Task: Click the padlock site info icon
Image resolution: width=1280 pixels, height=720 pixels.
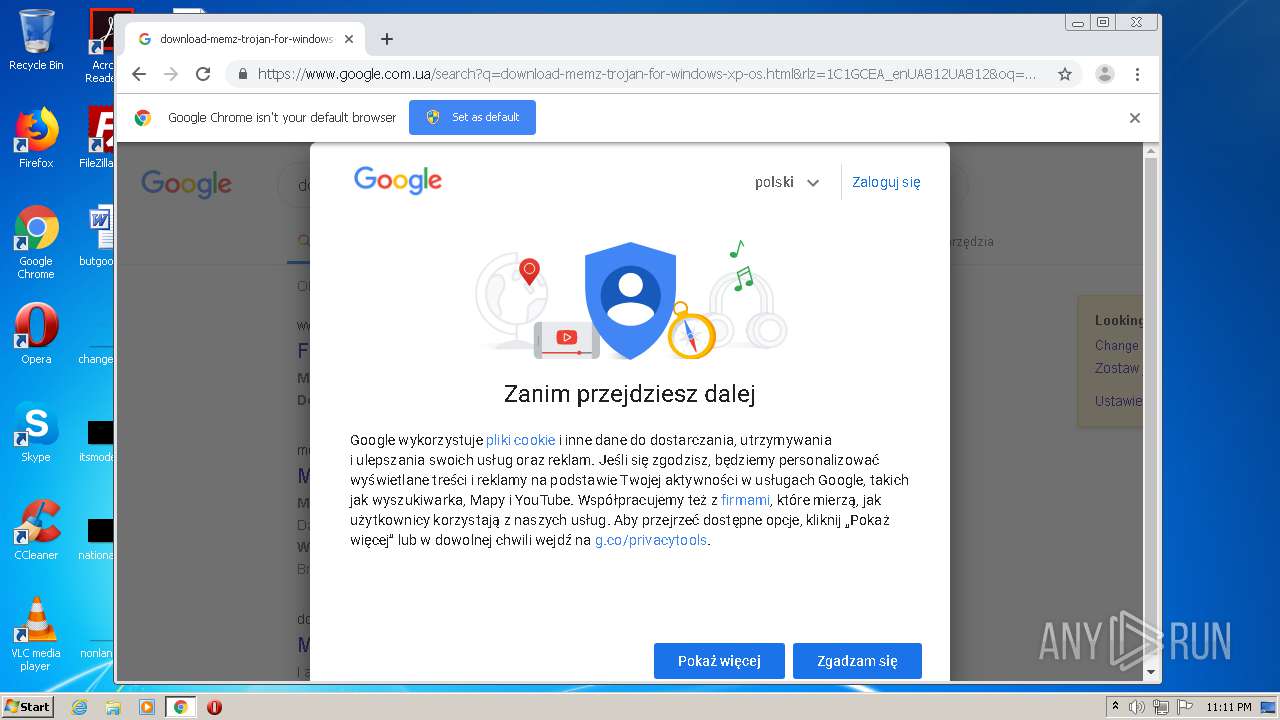Action: tap(242, 74)
